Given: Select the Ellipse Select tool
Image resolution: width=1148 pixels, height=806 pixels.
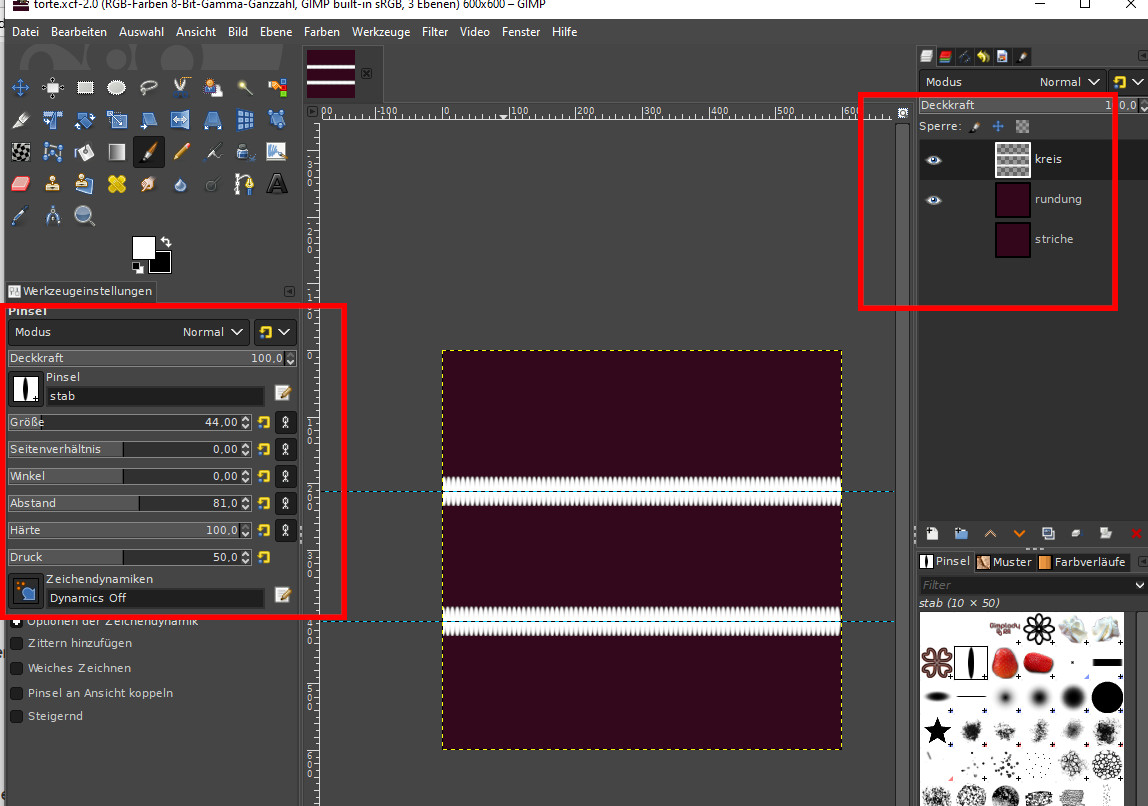Looking at the screenshot, I should [x=116, y=88].
